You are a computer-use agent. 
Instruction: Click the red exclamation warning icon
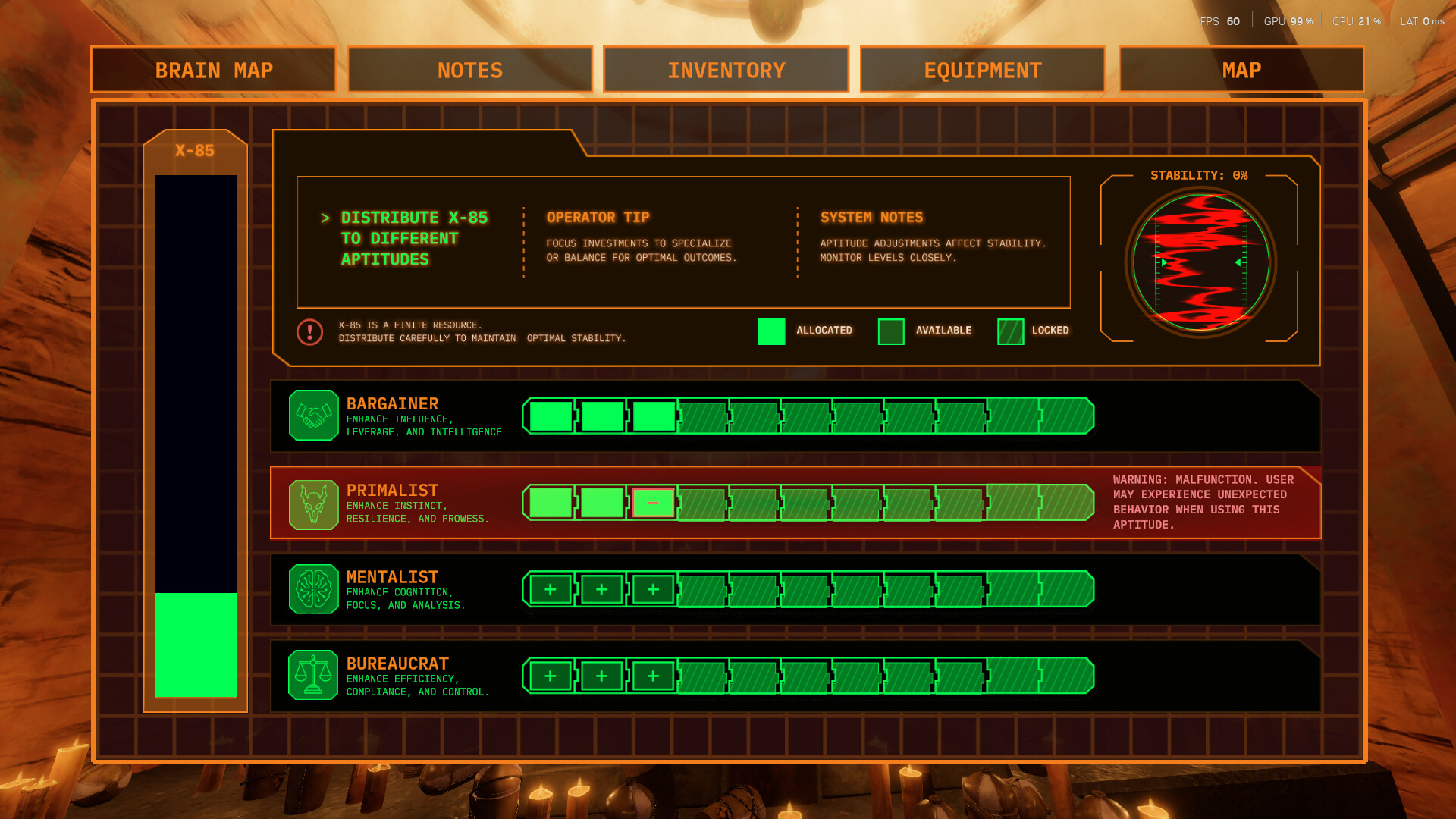(x=309, y=331)
